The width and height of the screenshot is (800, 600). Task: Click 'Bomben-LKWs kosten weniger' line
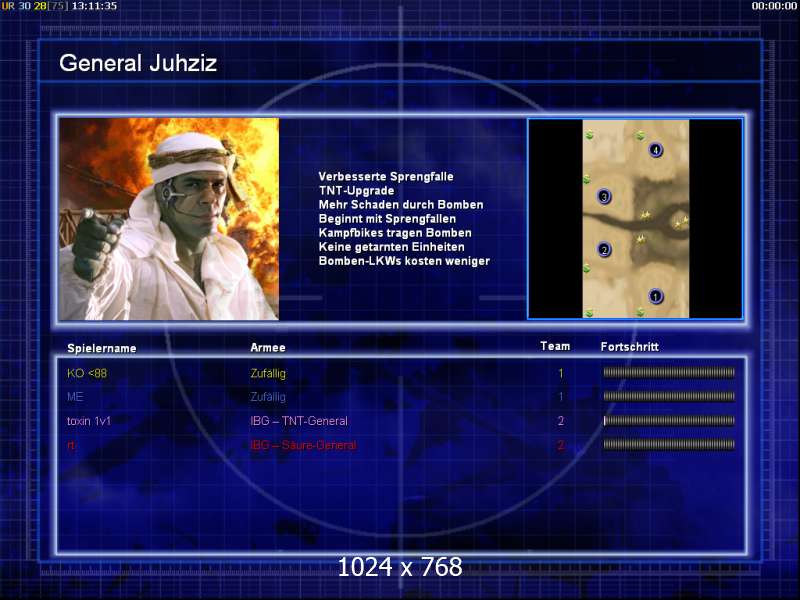[404, 261]
